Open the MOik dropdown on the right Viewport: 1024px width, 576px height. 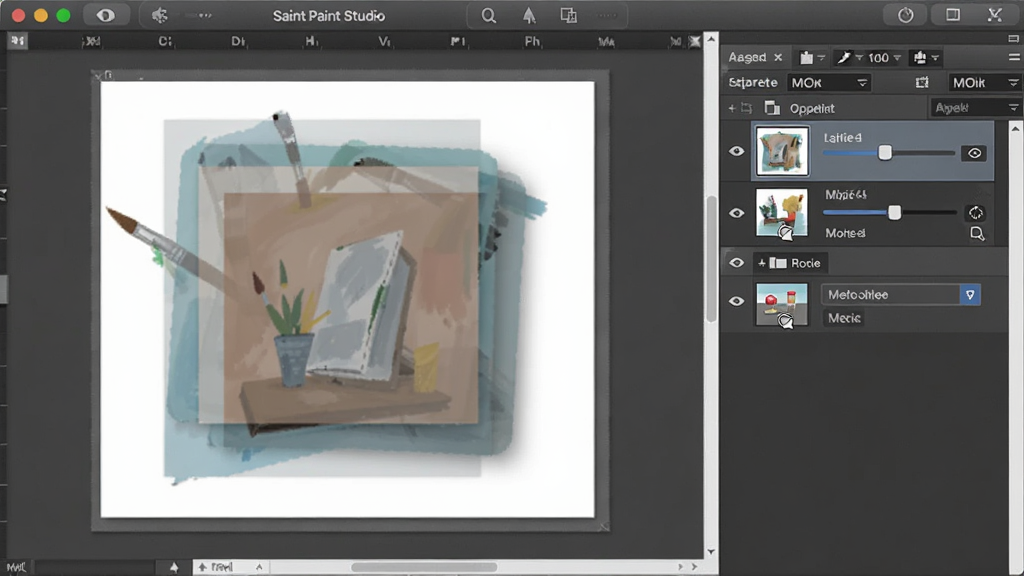click(985, 83)
